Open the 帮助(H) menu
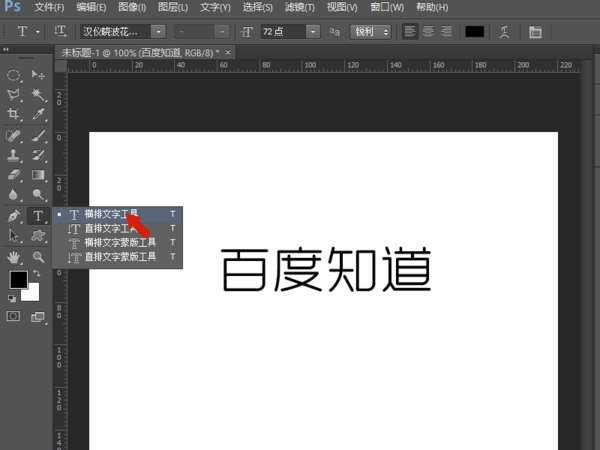The image size is (600, 450). (x=432, y=7)
